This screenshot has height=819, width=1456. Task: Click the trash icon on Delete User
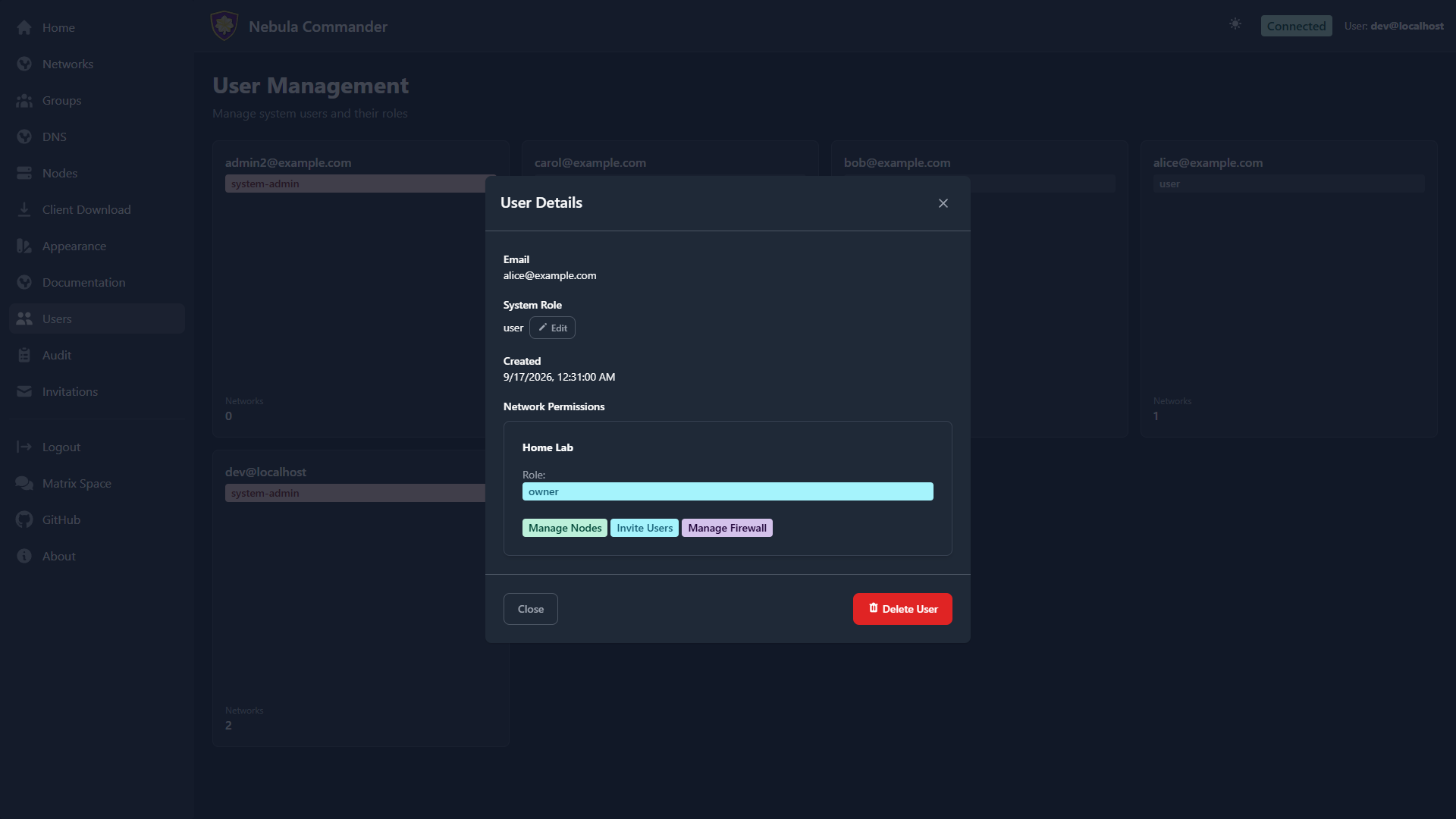coord(874,608)
